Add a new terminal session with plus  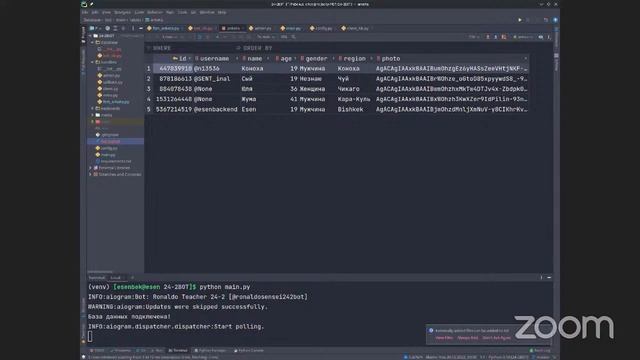point(132,278)
